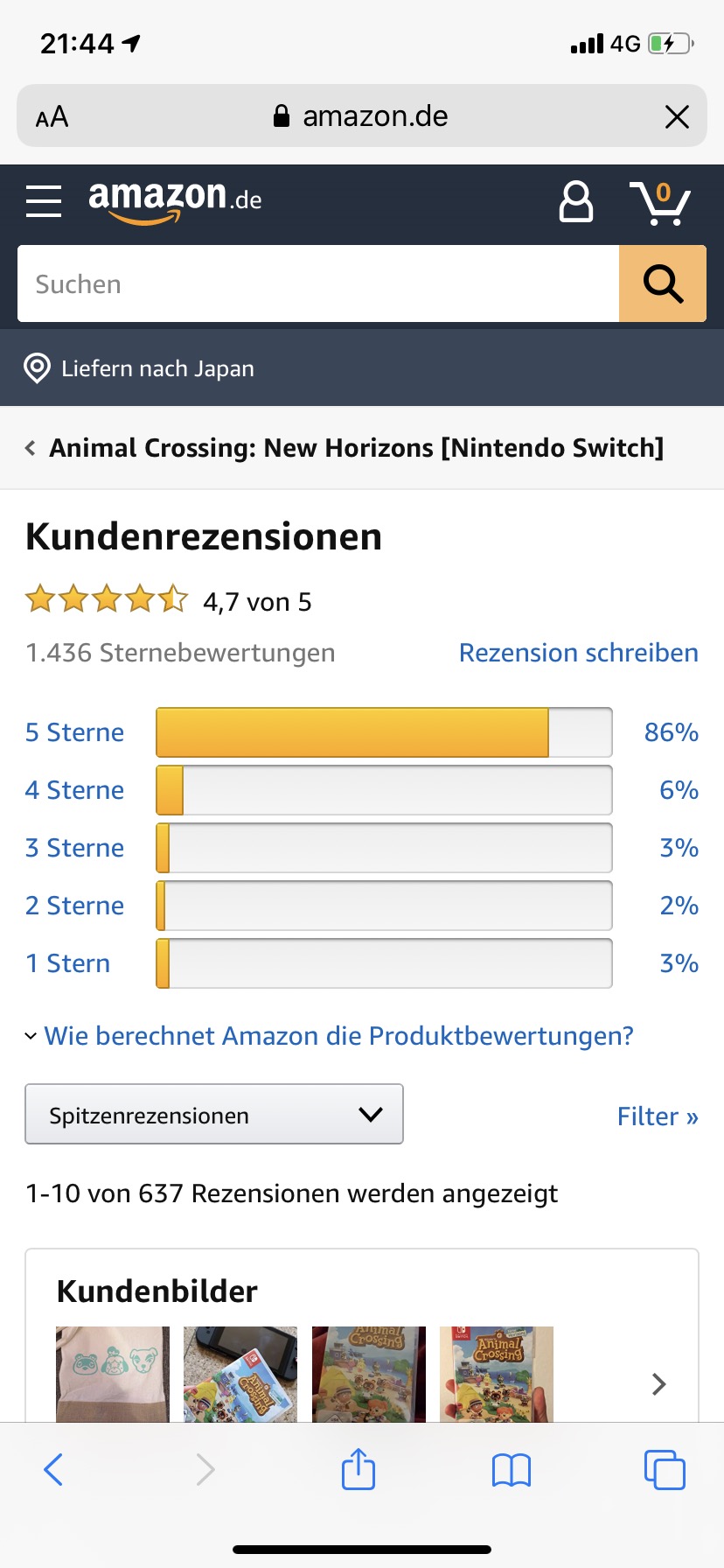Open the AA text size menu

click(52, 116)
